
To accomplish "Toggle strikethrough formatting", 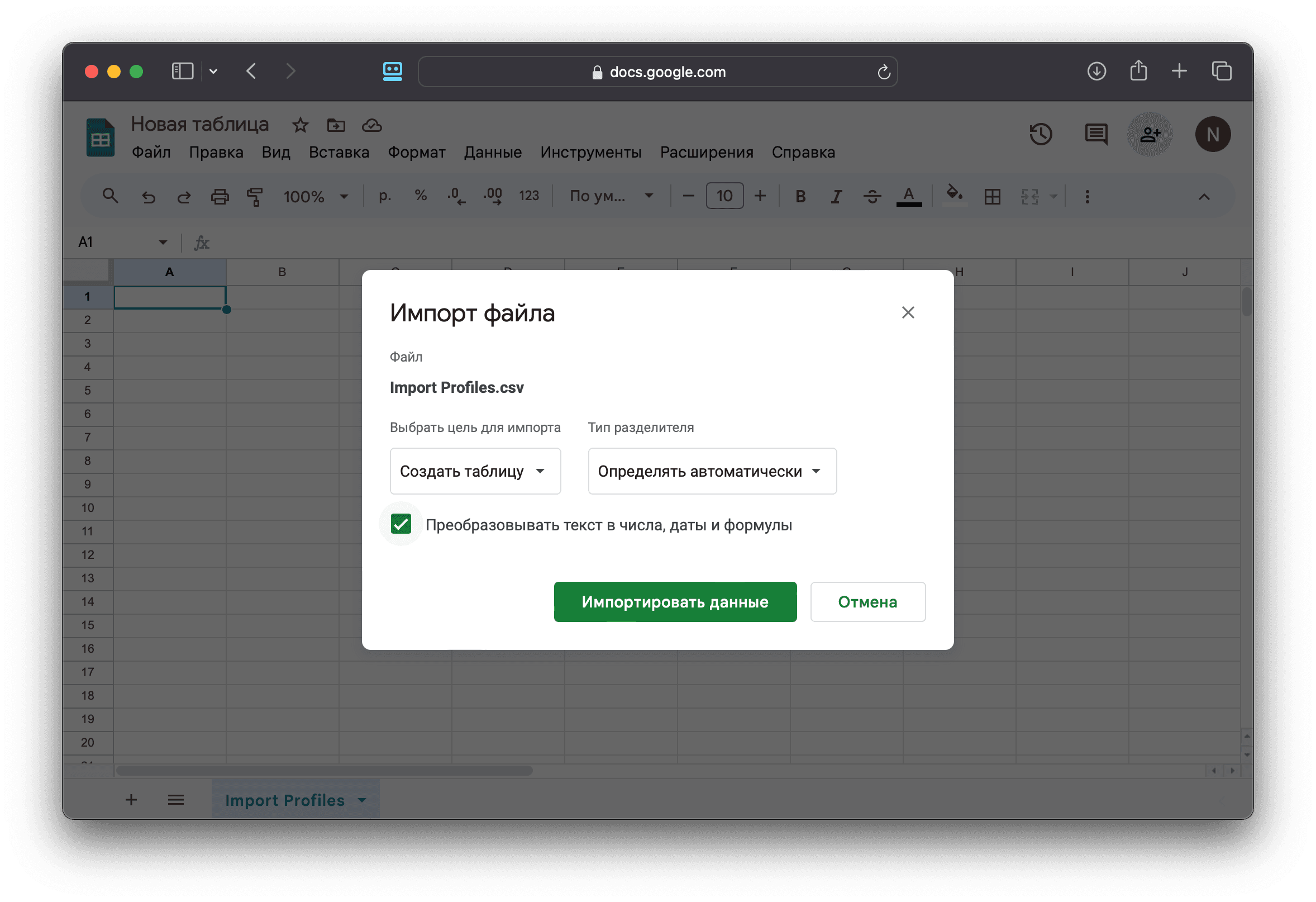I will (x=872, y=197).
